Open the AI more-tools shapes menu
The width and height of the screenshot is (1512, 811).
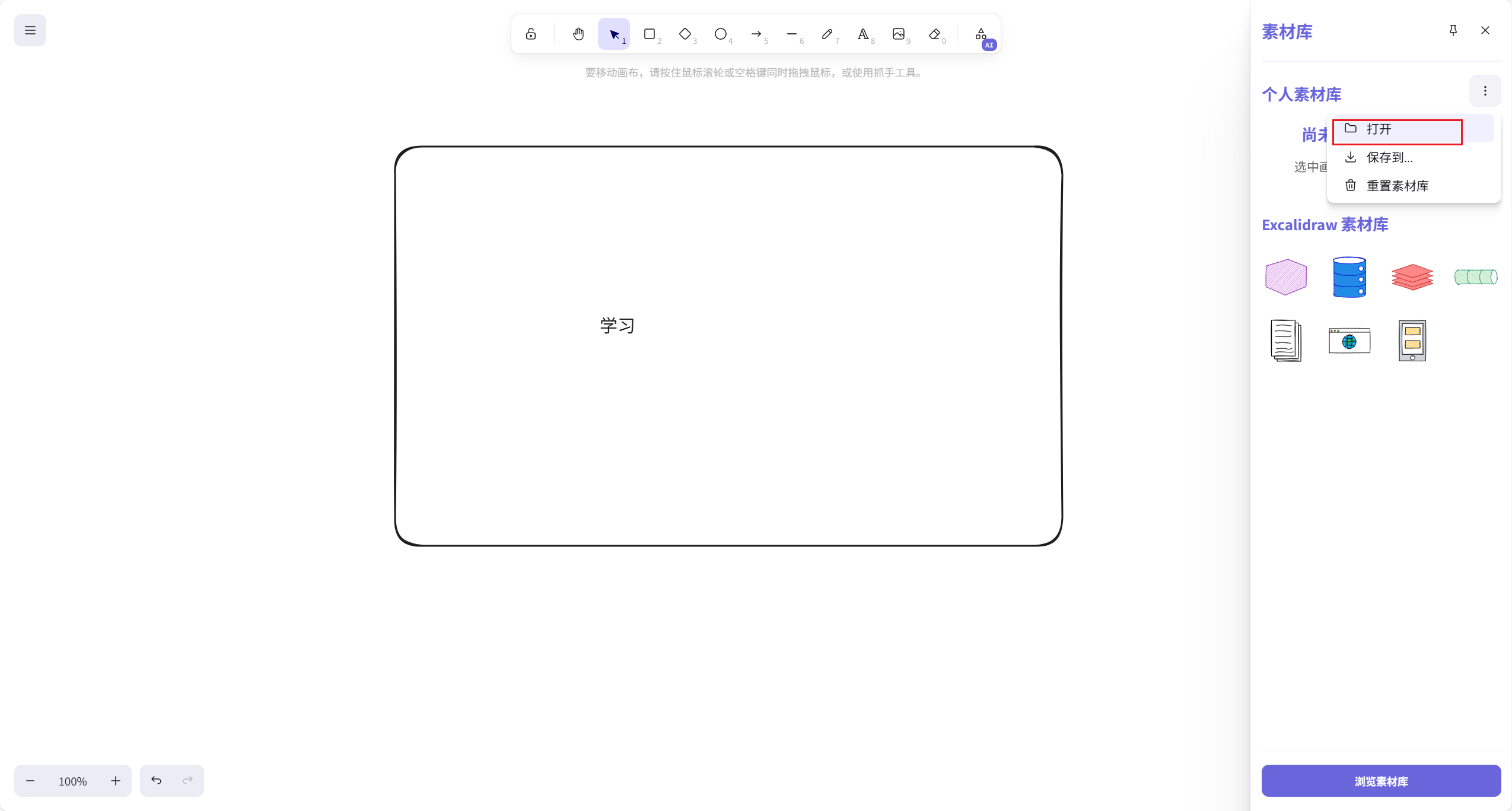(982, 34)
